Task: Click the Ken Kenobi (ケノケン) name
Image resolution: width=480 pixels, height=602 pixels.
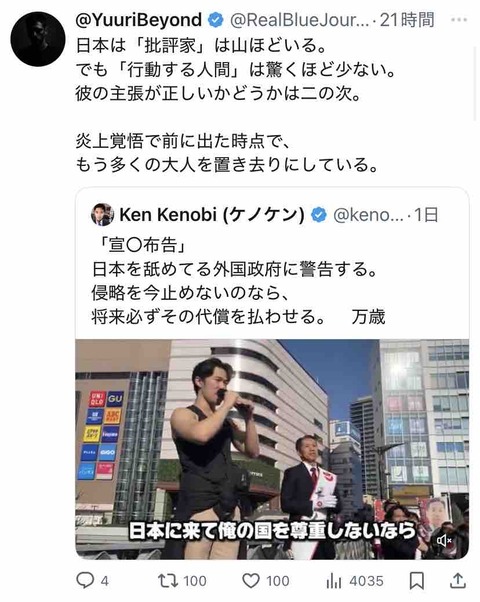Action: click(212, 215)
